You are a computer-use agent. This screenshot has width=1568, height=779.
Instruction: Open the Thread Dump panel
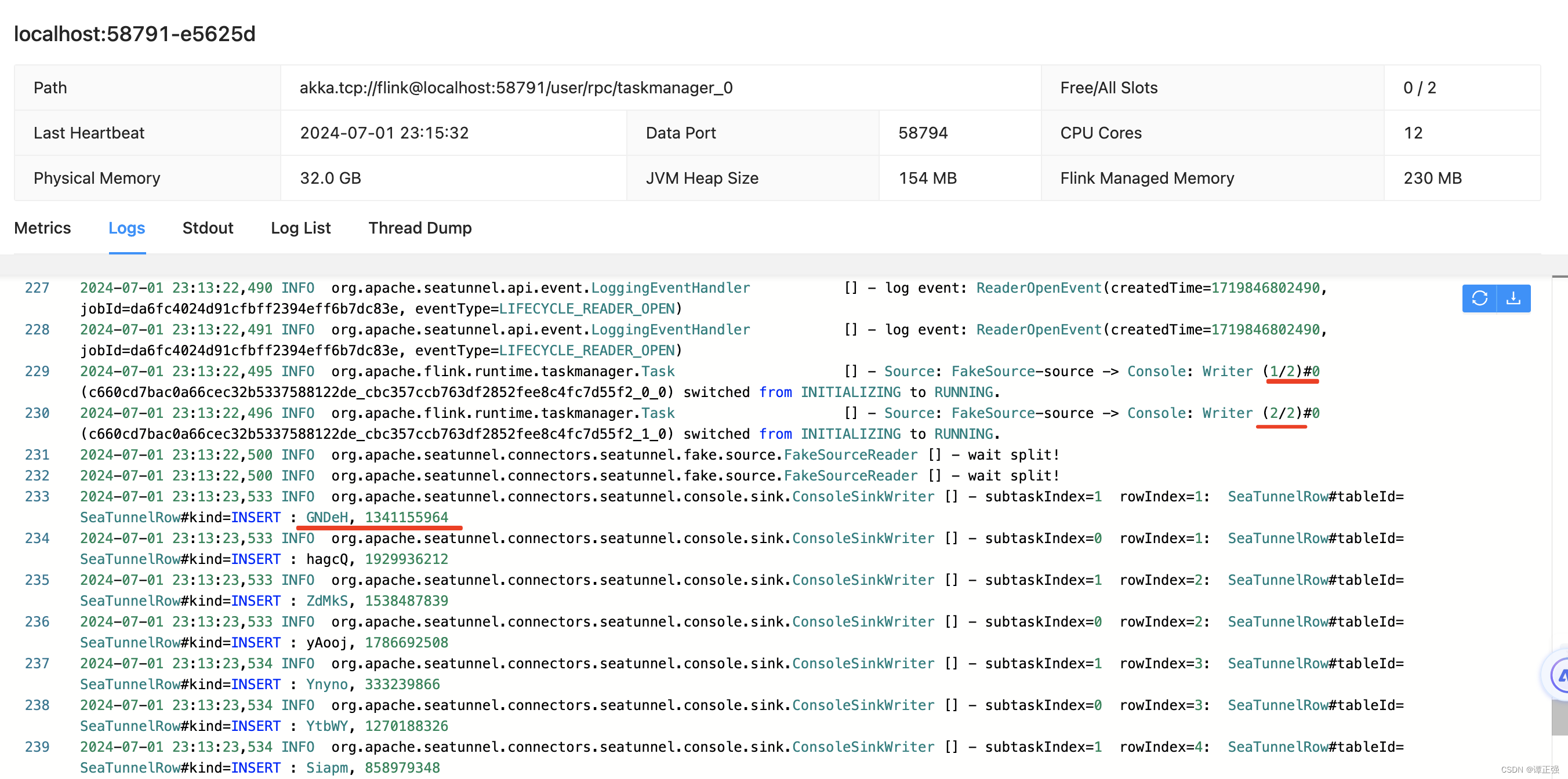coord(420,228)
